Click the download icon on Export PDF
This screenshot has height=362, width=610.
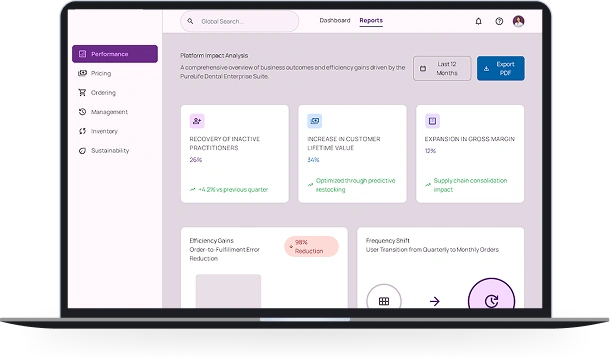[486, 69]
